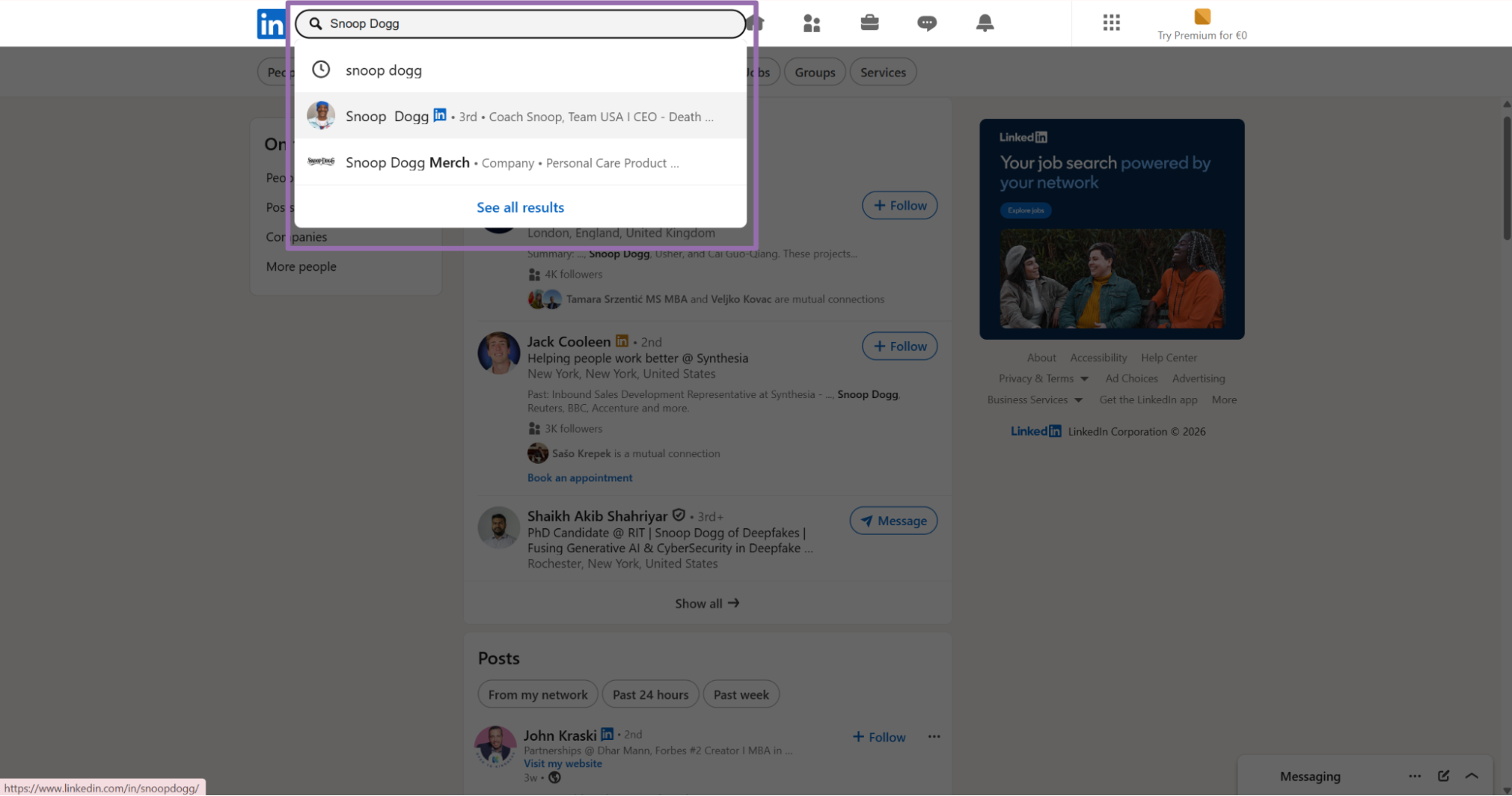Click Try Premium for €0 link
This screenshot has width=1512, height=796.
pos(1202,35)
